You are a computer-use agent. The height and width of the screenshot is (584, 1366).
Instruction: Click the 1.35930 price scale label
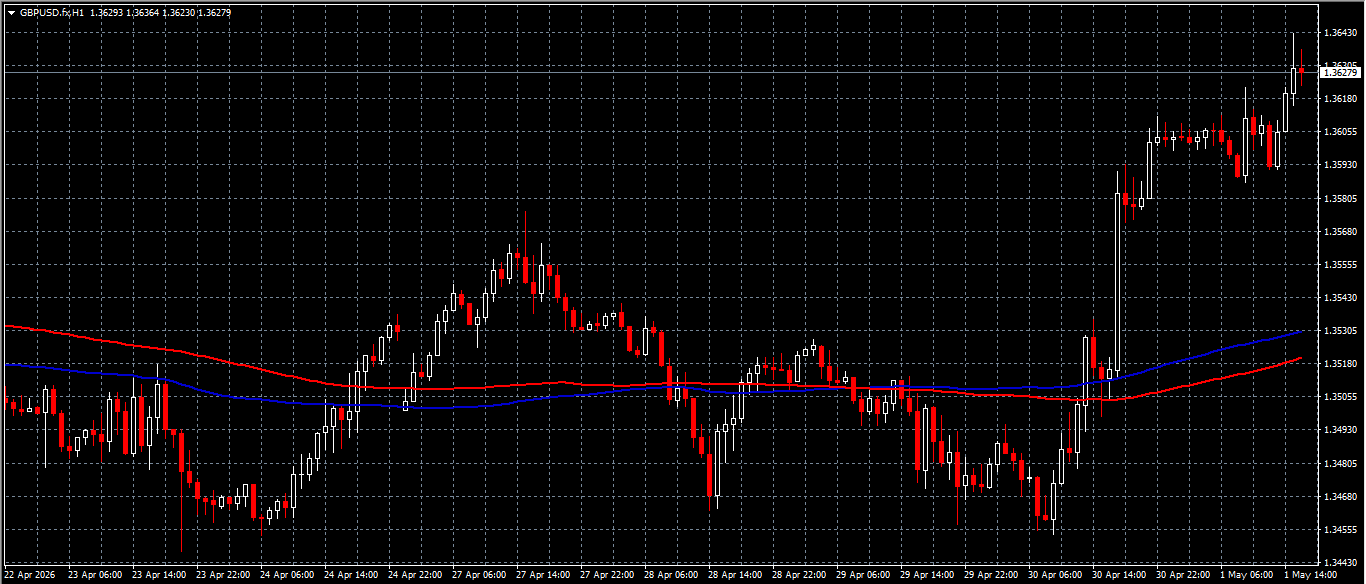(x=1340, y=165)
